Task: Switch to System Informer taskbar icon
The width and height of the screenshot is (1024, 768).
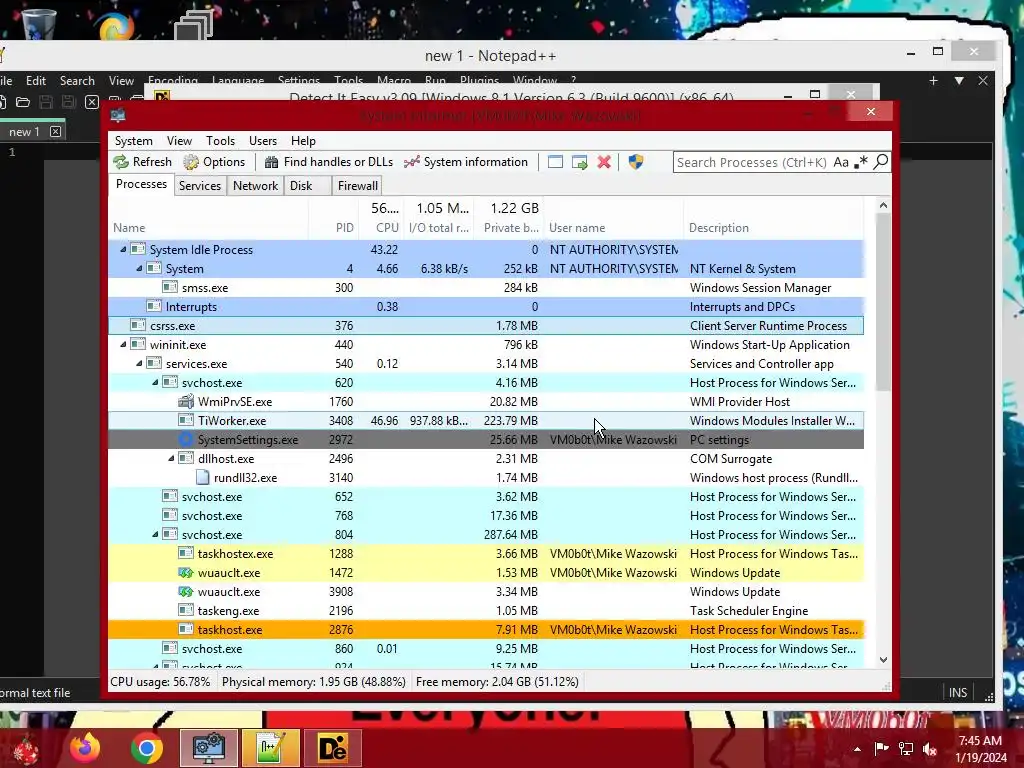Action: coord(208,748)
